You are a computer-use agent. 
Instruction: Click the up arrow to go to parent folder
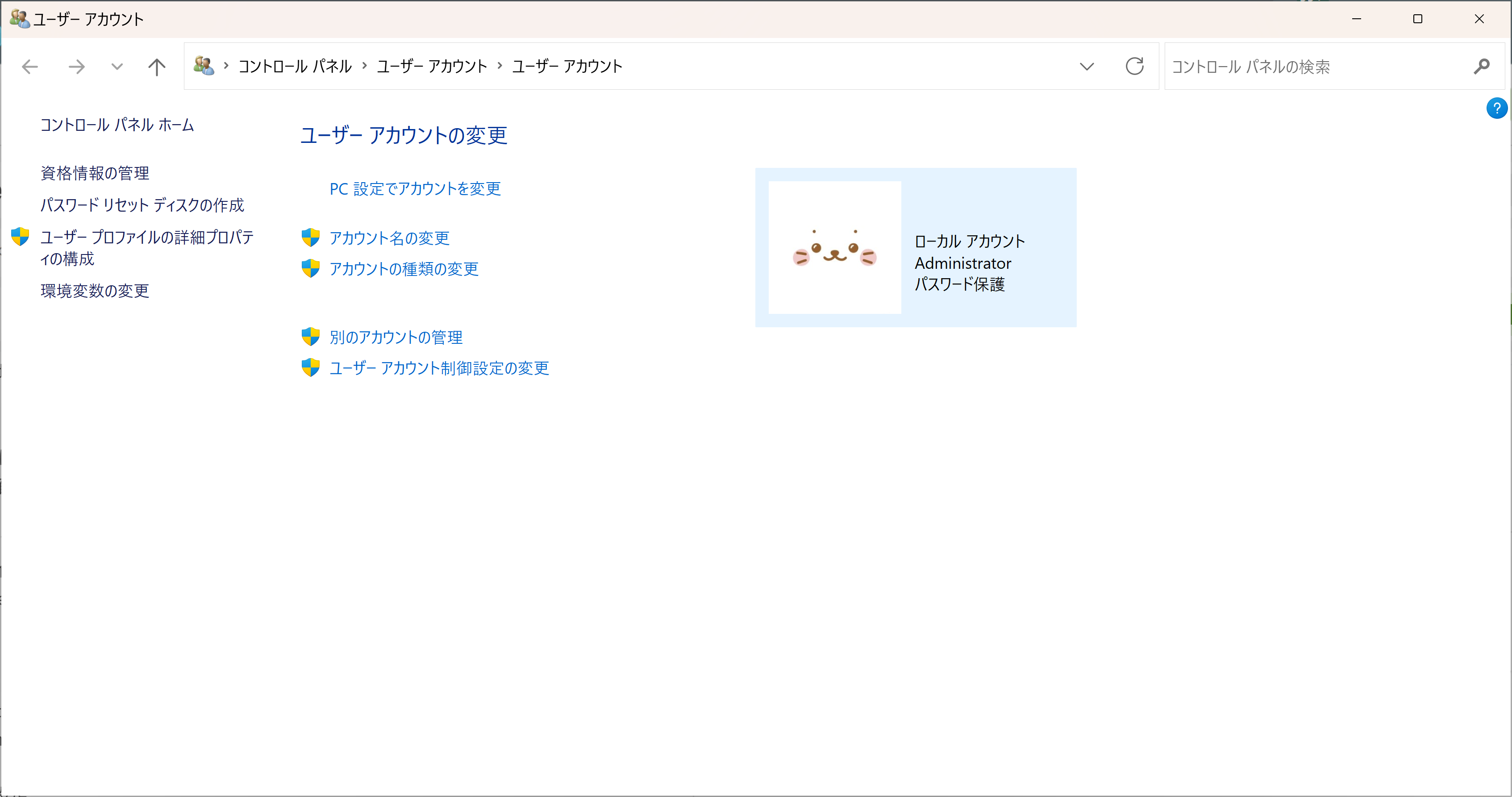156,67
